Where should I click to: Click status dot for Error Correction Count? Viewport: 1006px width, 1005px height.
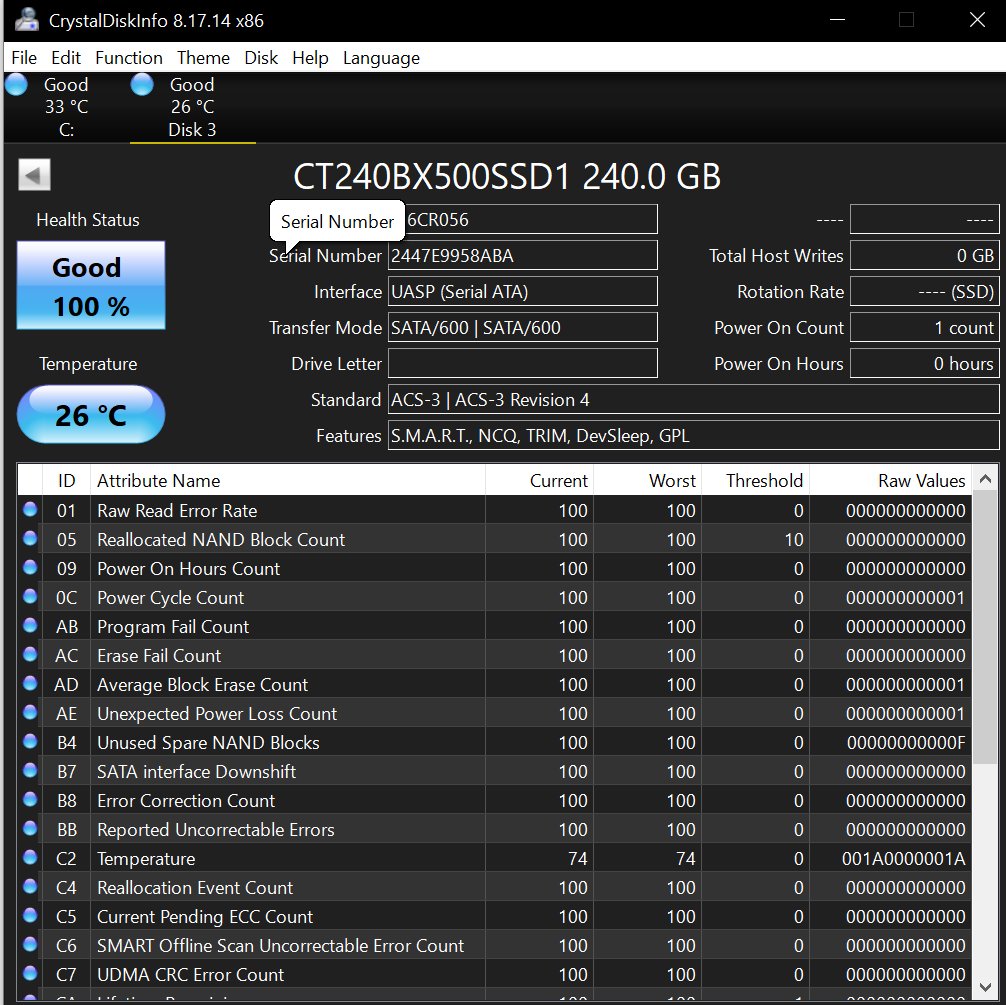click(30, 799)
